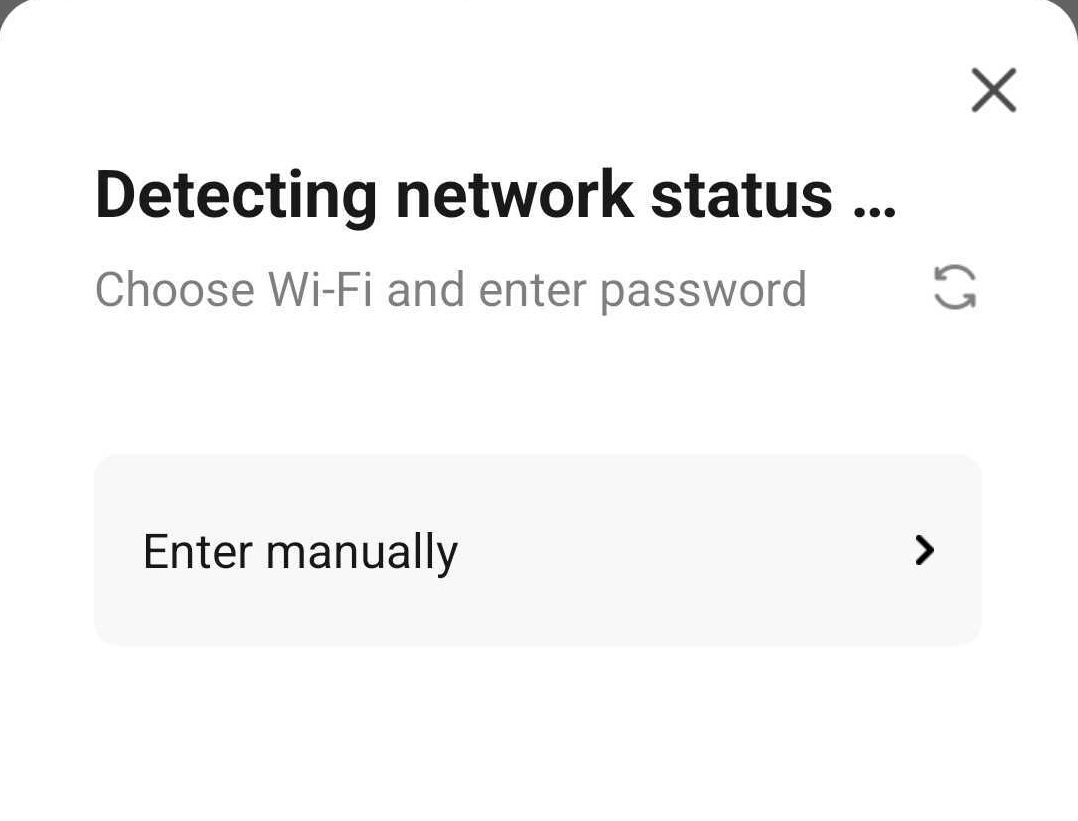Exit Wi-Fi setup using the close icon

pos(993,91)
